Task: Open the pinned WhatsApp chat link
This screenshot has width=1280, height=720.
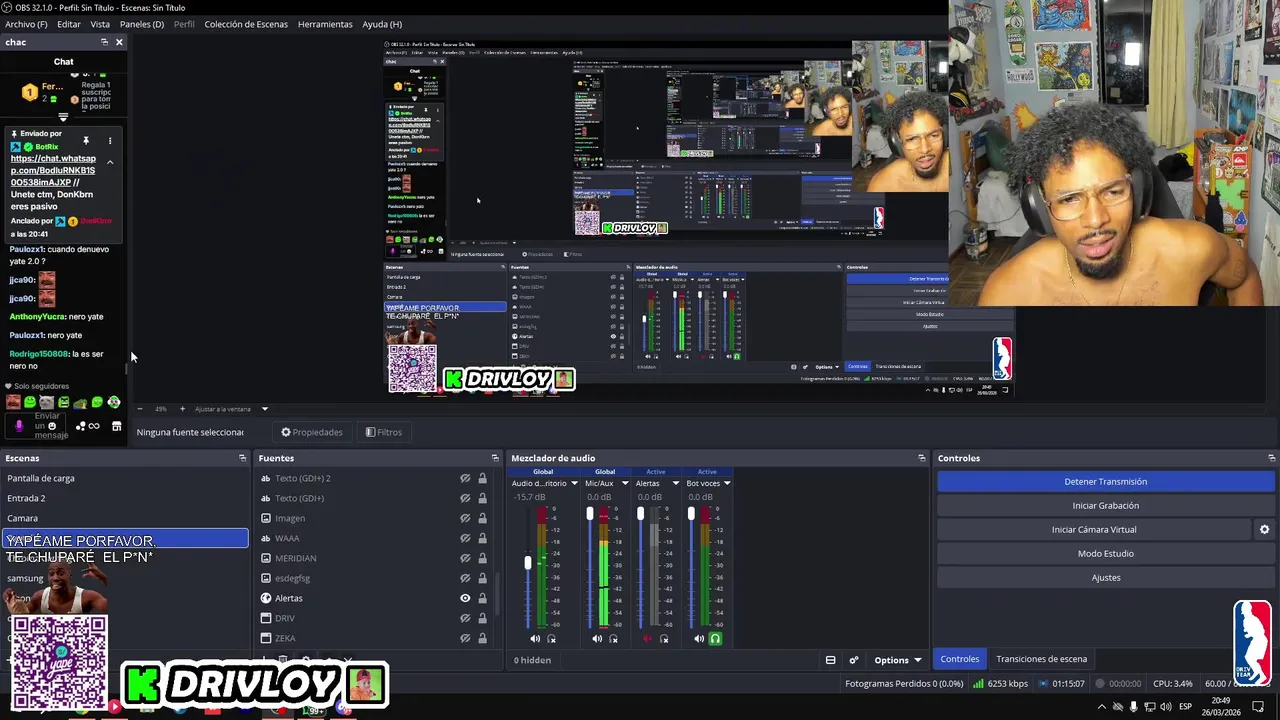Action: click(x=53, y=171)
